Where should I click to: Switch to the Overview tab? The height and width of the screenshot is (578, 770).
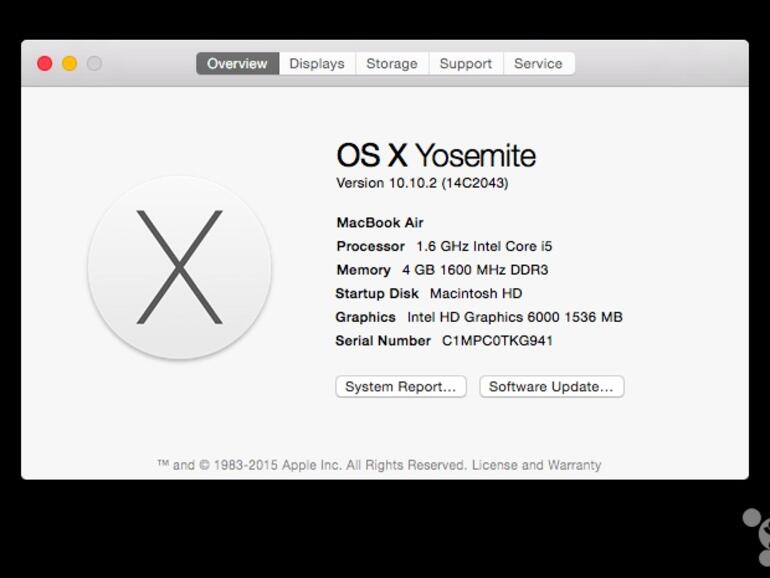tap(238, 64)
